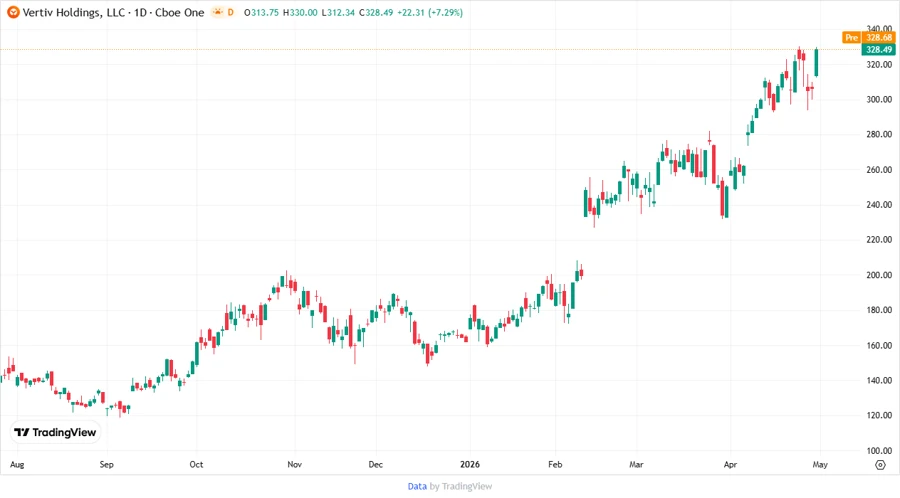Click the 320.00 price axis label

[x=879, y=65]
